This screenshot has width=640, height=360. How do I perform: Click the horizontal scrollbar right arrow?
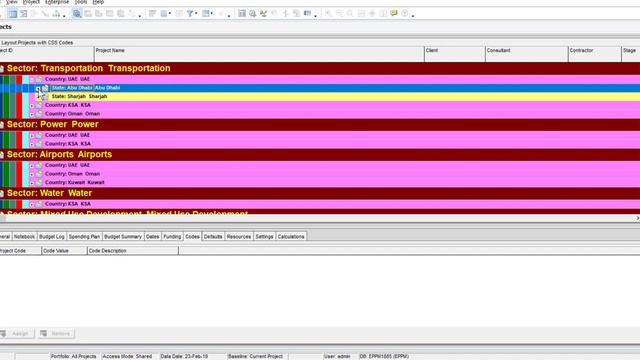tap(637, 218)
